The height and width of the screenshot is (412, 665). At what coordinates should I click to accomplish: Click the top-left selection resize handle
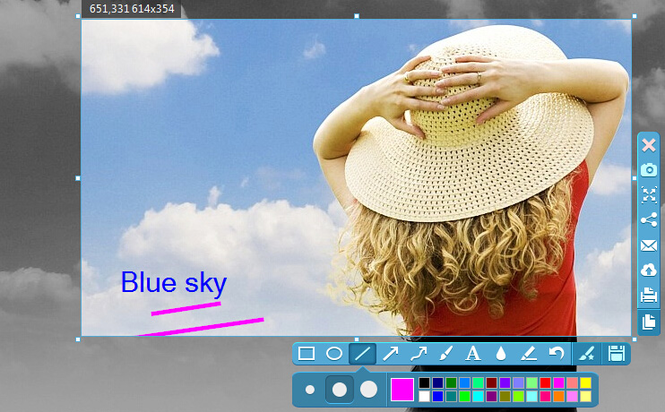(78, 16)
